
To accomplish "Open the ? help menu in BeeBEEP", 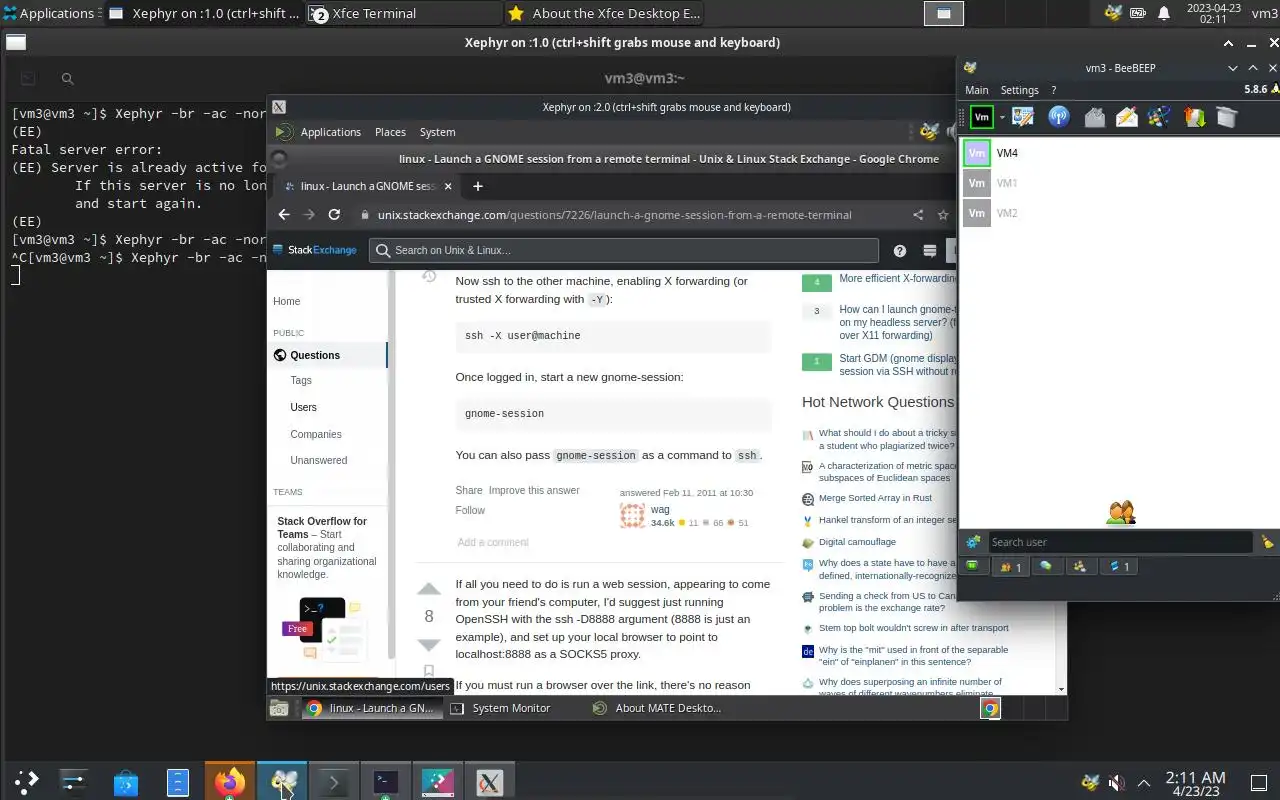I will (x=1053, y=90).
